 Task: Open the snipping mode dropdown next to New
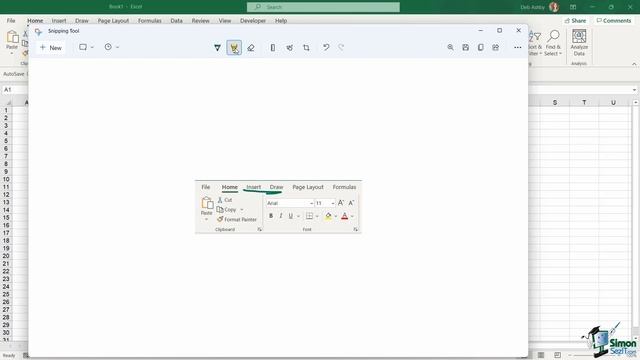click(86, 47)
